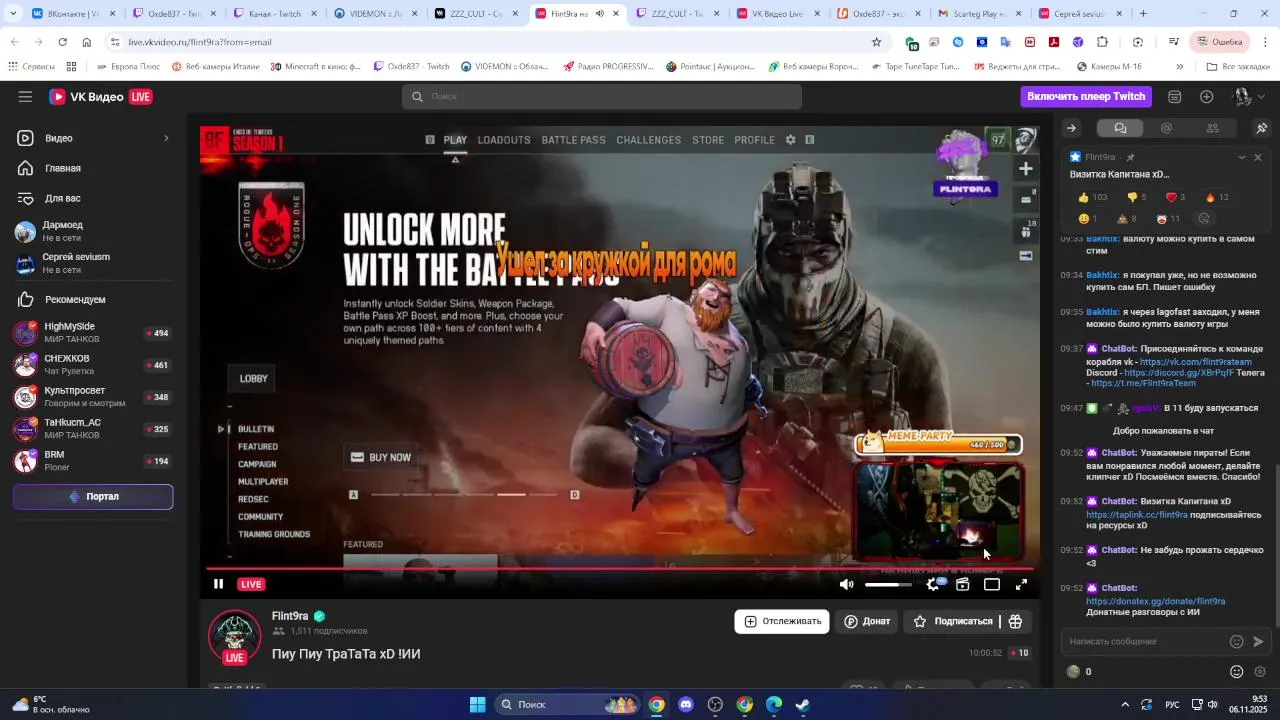1280x720 pixels.
Task: Jump to LIVE in the player
Action: (251, 584)
